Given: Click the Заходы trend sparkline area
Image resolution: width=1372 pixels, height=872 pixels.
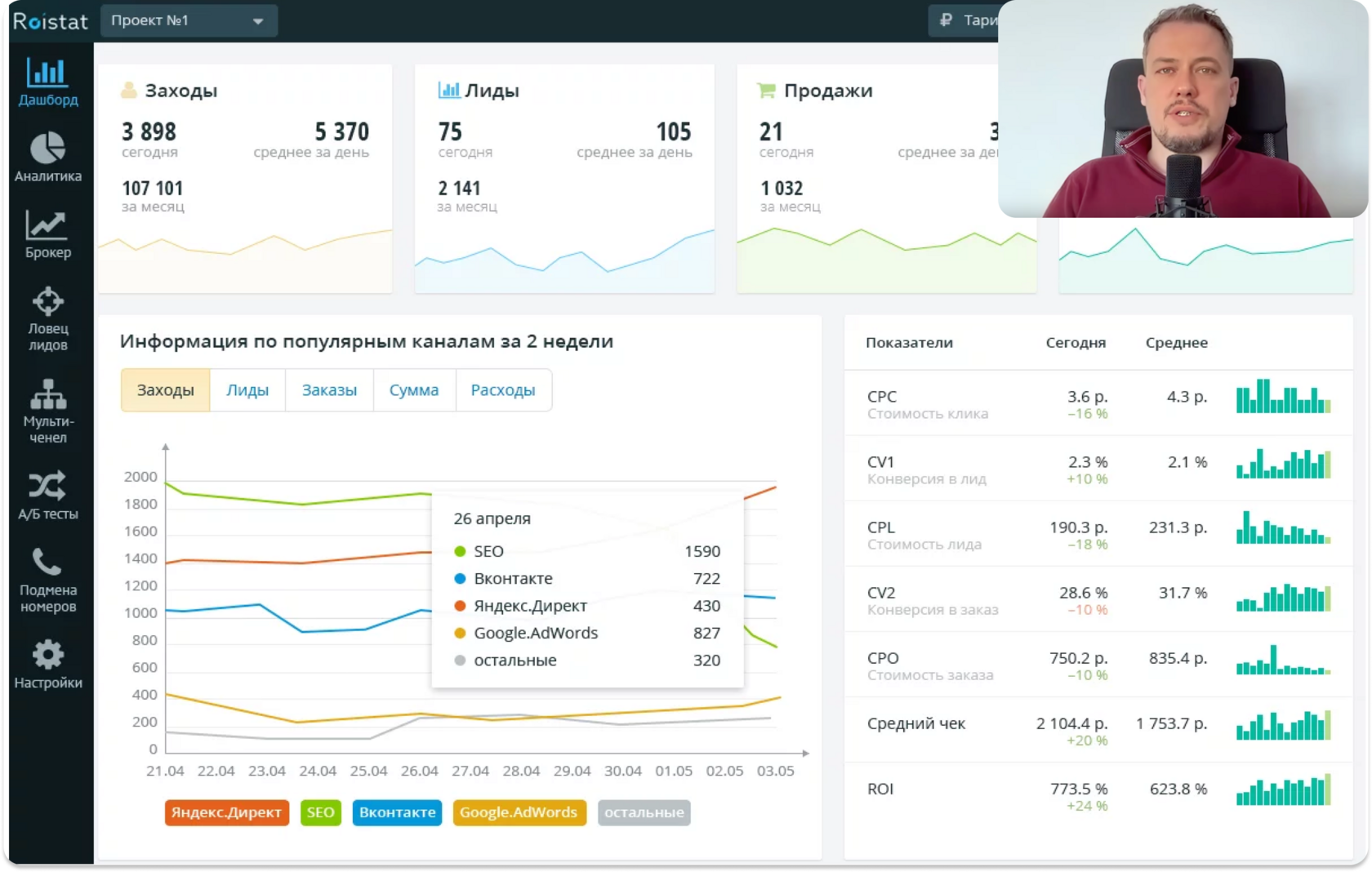Looking at the screenshot, I should (x=245, y=261).
